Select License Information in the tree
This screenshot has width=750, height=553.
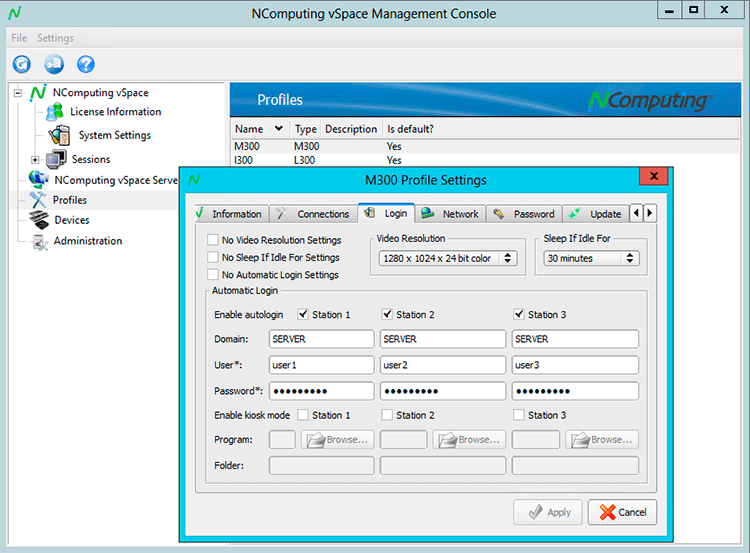[116, 111]
